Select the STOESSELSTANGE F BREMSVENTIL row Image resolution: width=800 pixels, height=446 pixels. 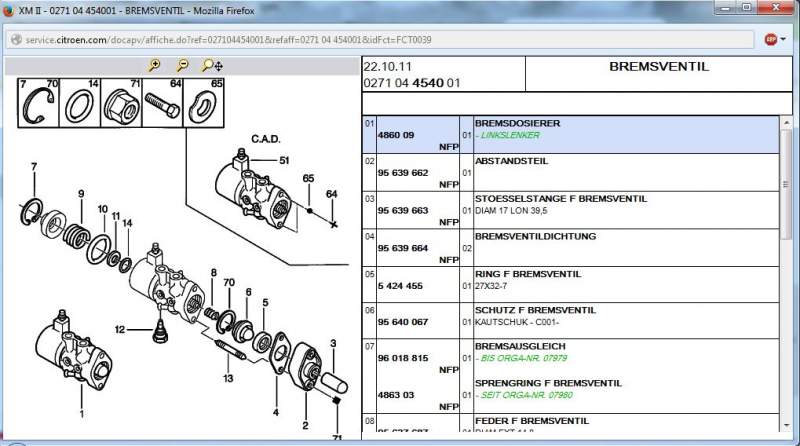[571, 210]
